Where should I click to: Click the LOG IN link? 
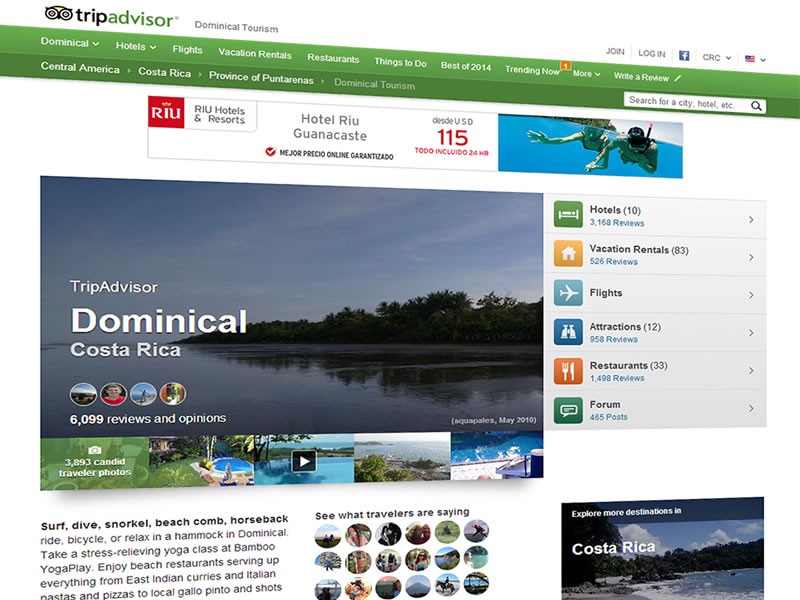(x=652, y=54)
